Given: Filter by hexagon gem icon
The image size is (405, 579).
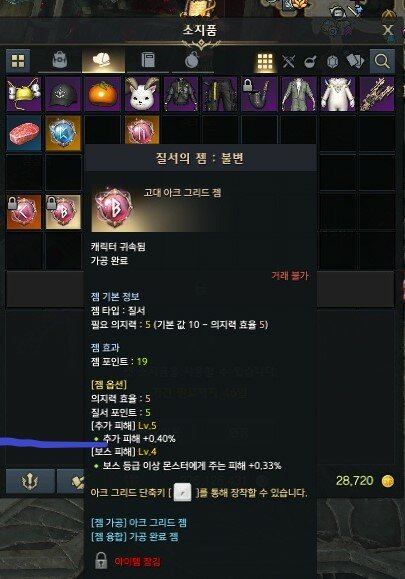Looking at the screenshot, I should coord(332,62).
